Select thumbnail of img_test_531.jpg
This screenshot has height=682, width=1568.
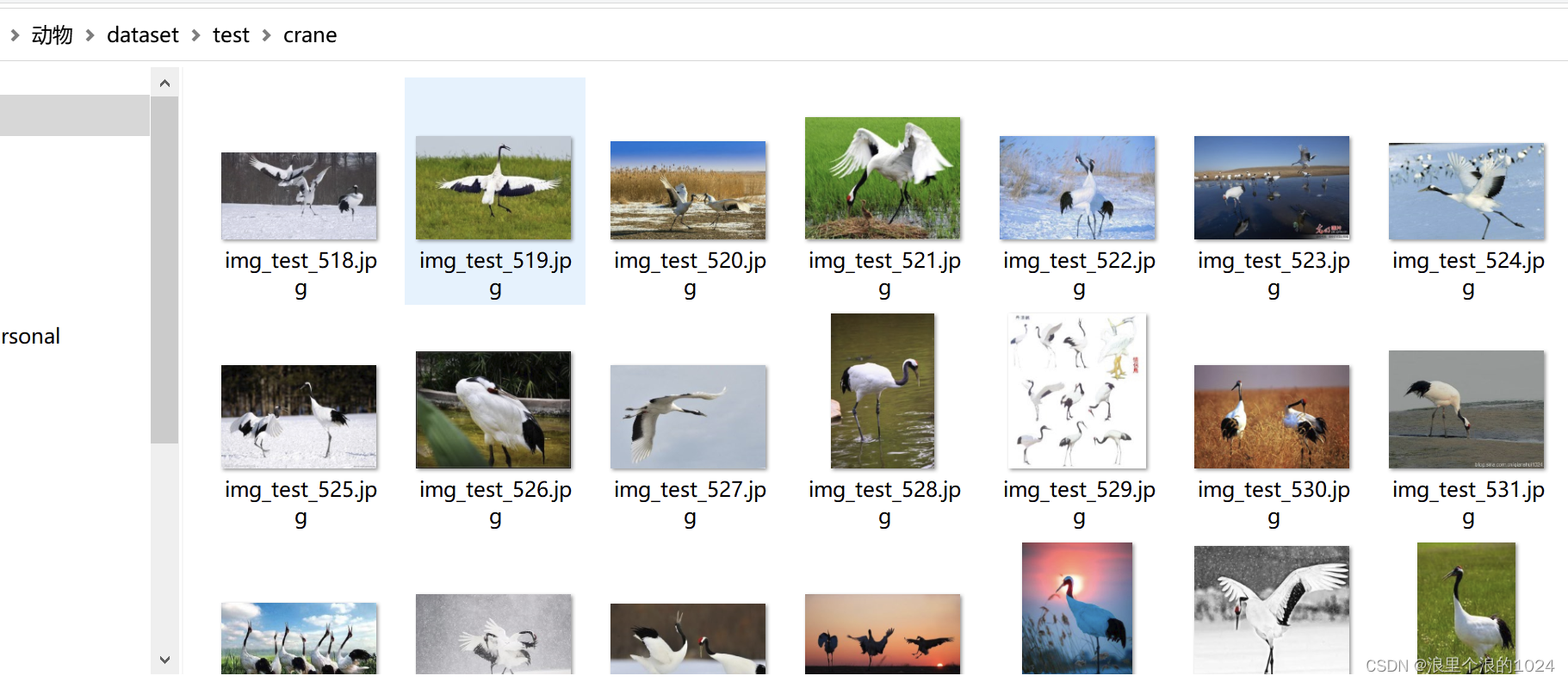click(x=1466, y=410)
